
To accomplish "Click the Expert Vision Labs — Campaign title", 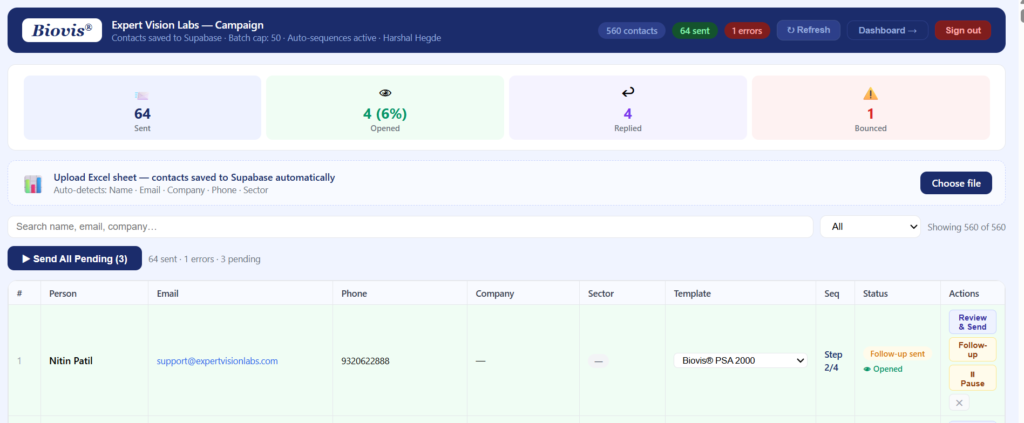I will [187, 25].
